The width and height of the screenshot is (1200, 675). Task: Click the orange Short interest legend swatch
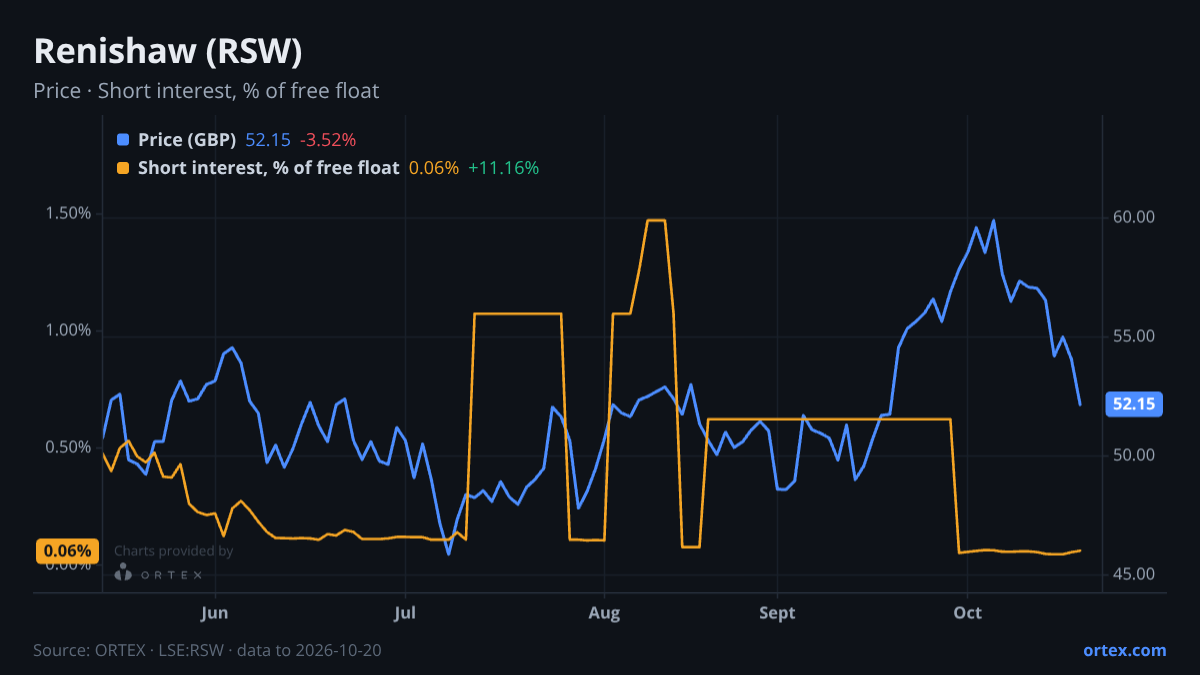(x=123, y=168)
